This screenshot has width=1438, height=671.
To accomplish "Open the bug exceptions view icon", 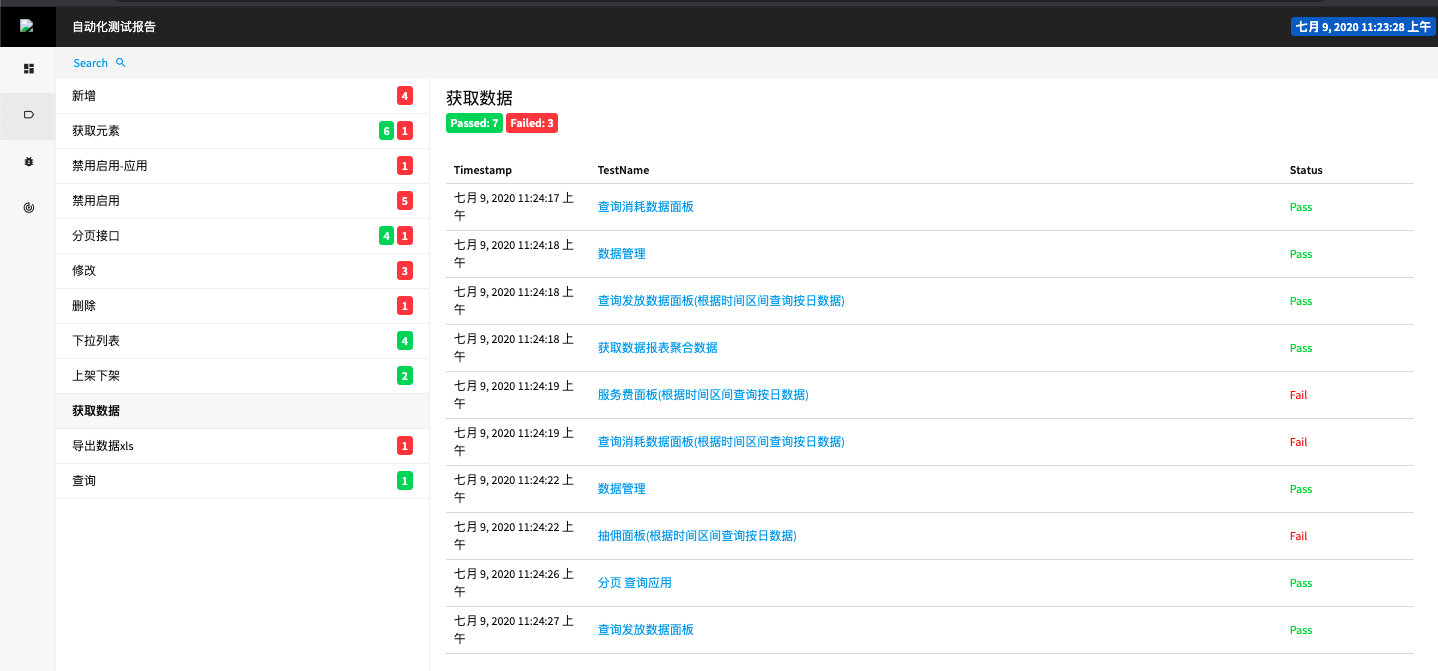I will tap(28, 161).
